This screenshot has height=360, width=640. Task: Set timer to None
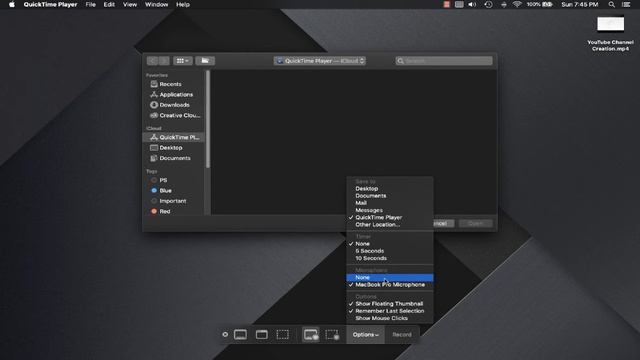click(x=389, y=244)
